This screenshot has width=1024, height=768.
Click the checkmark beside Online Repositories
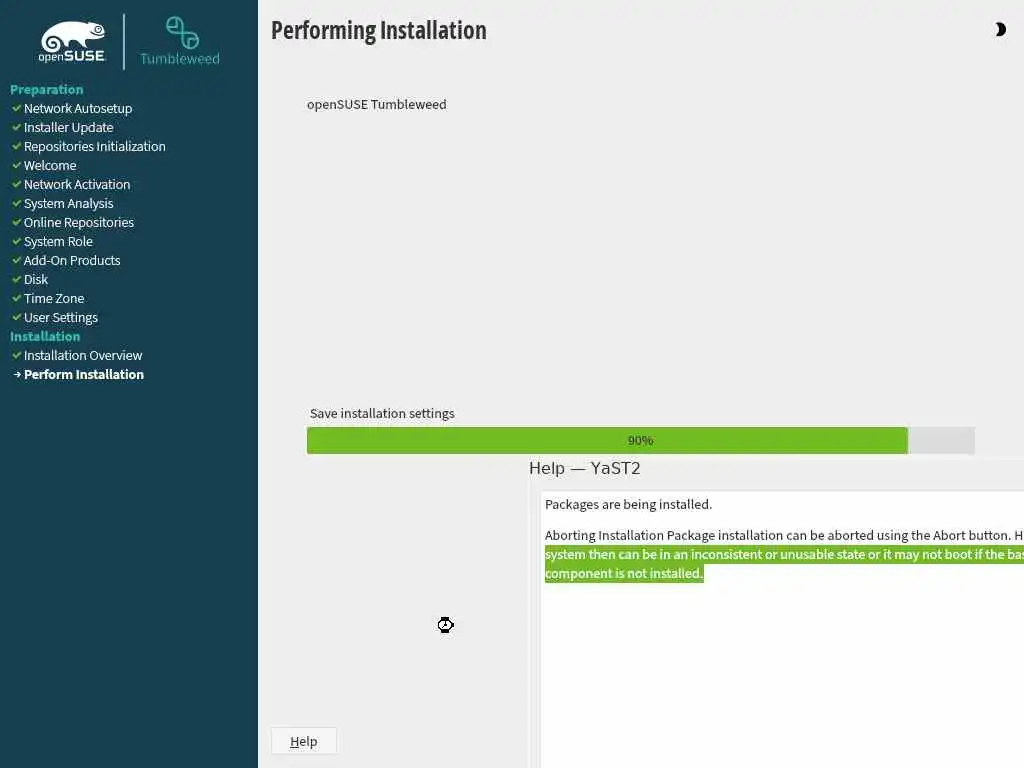(x=17, y=222)
